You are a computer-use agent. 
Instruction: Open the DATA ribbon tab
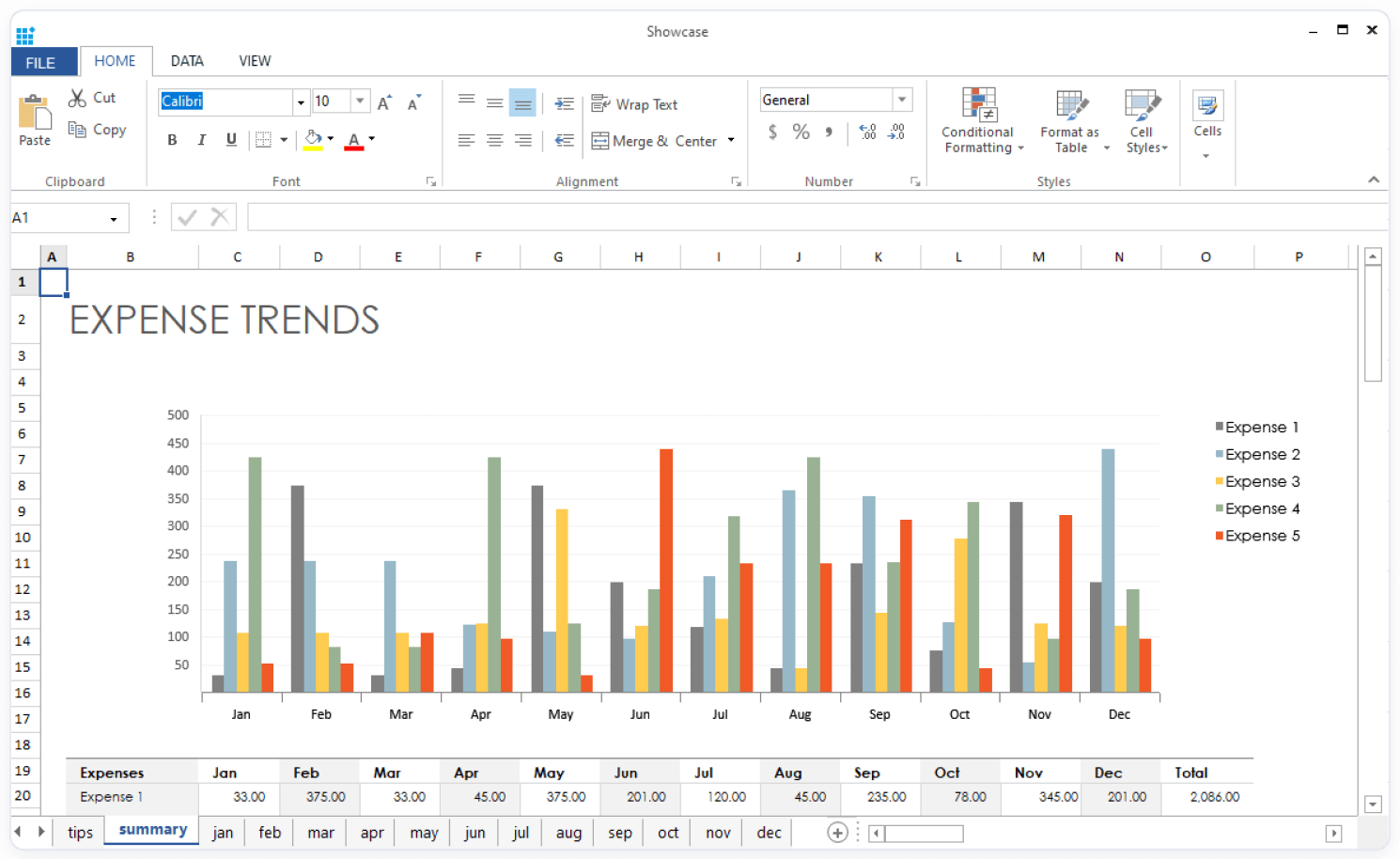tap(187, 61)
